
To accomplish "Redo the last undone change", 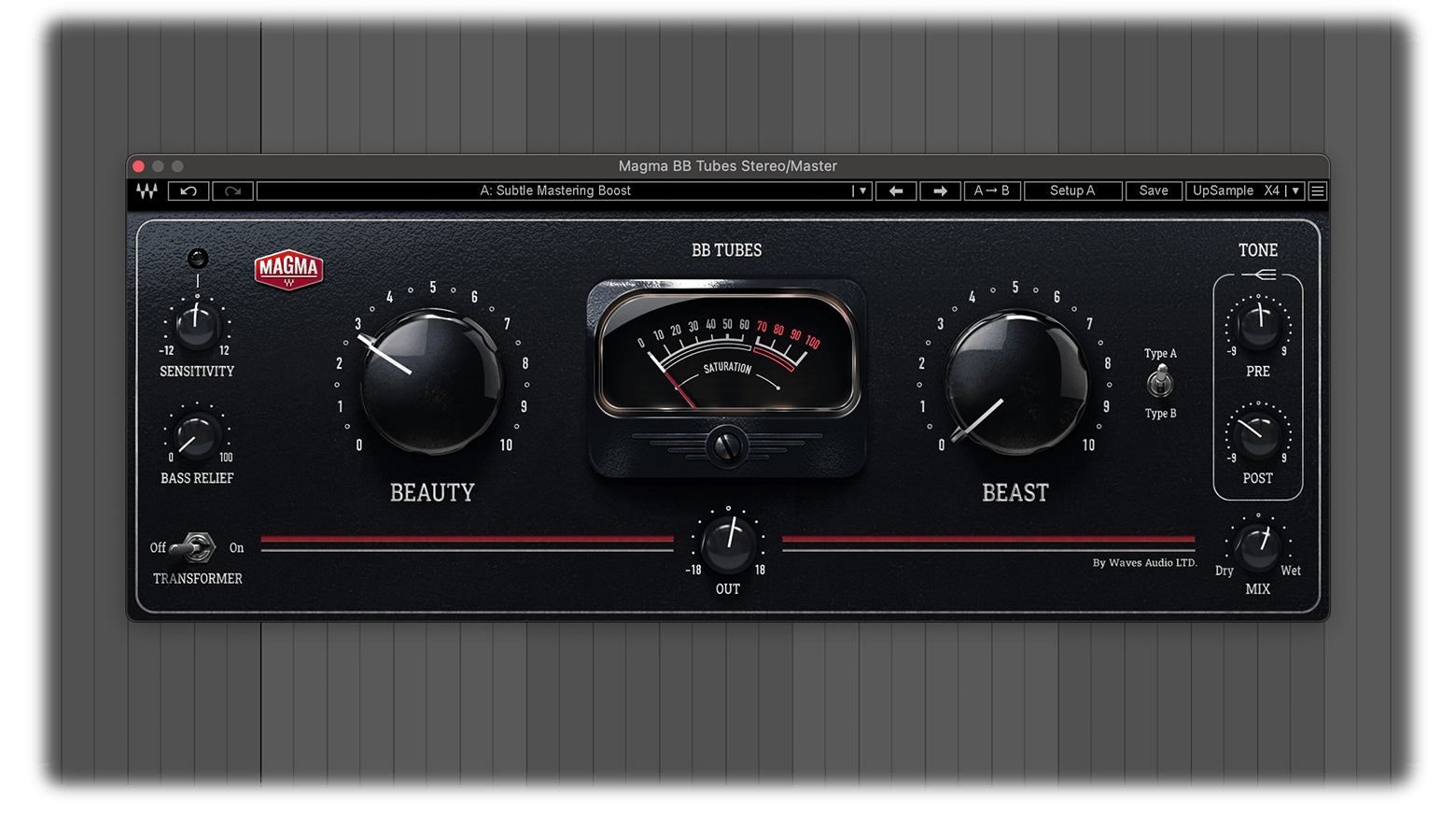I will [232, 190].
